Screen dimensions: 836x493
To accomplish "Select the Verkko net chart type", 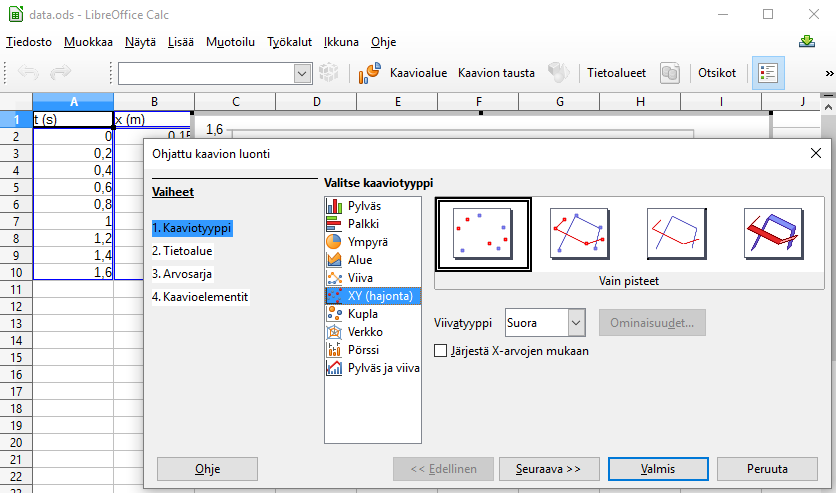I will click(x=365, y=331).
